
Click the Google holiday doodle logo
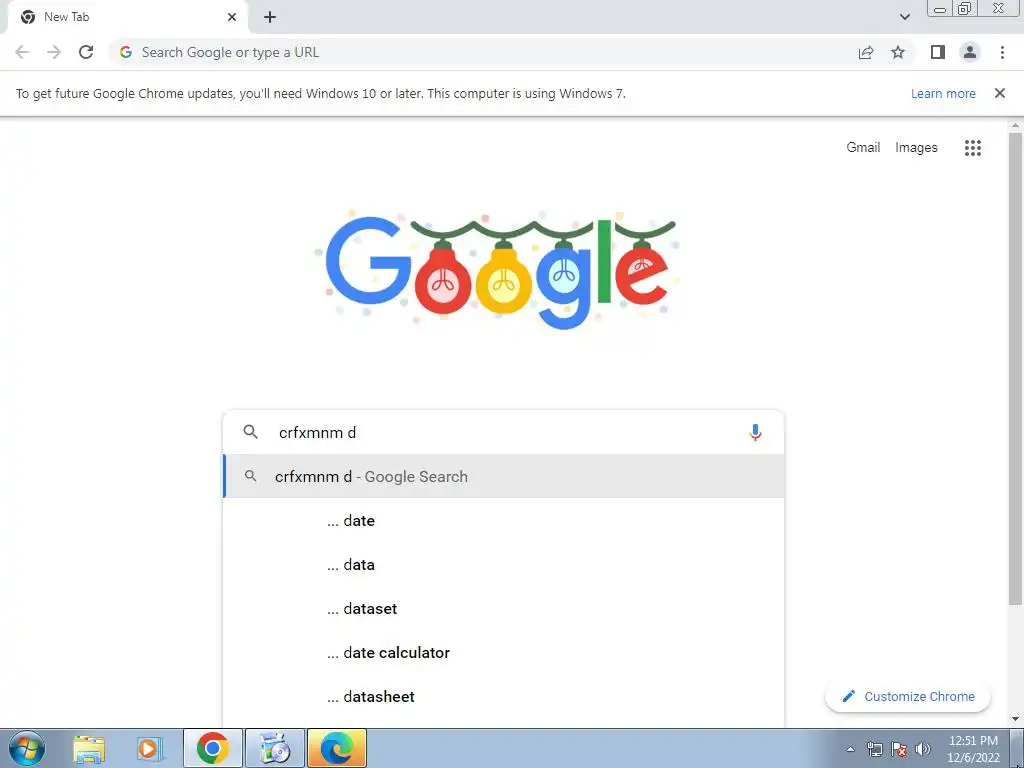(500, 269)
